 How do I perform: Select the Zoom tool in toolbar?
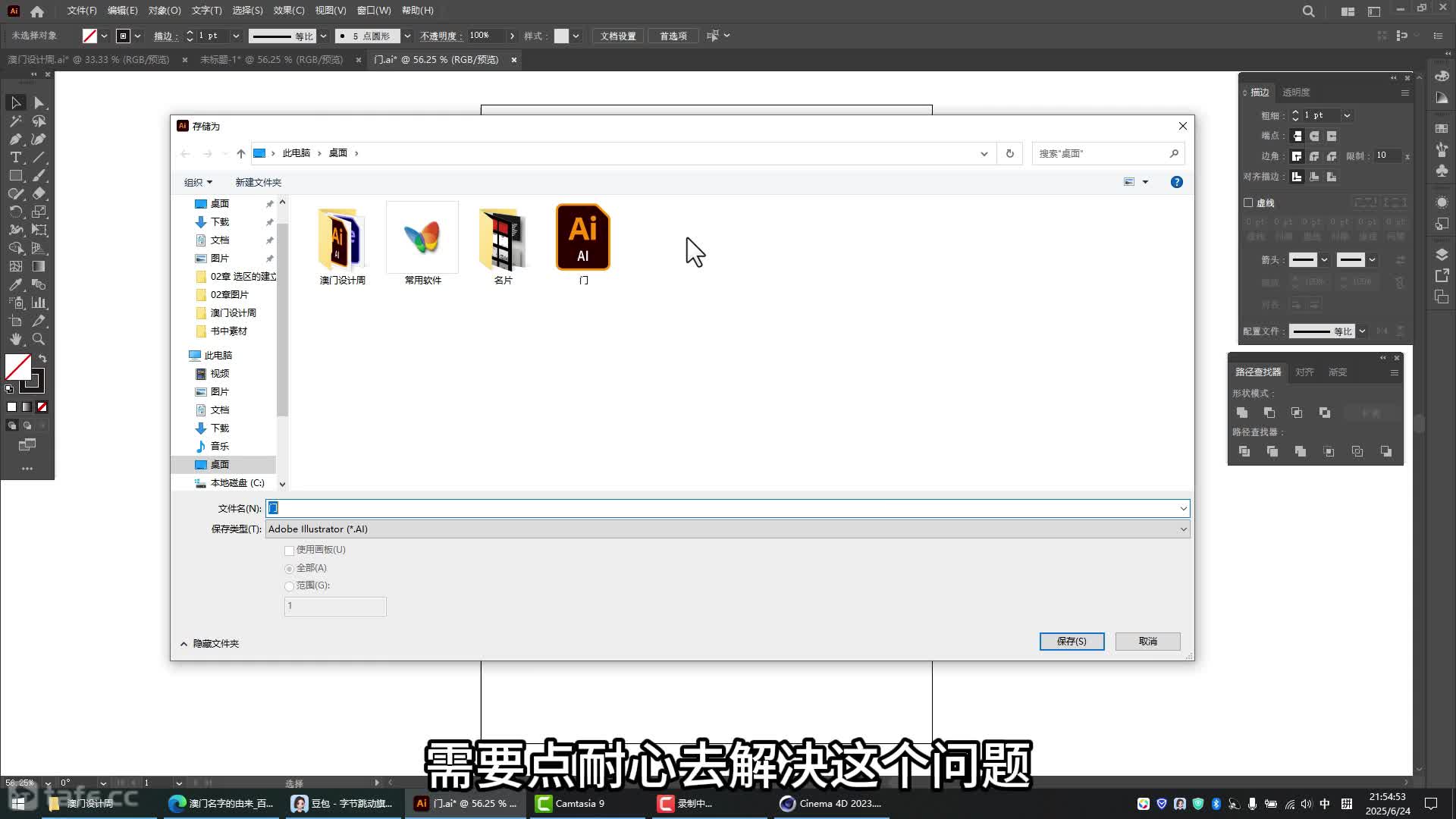39,339
